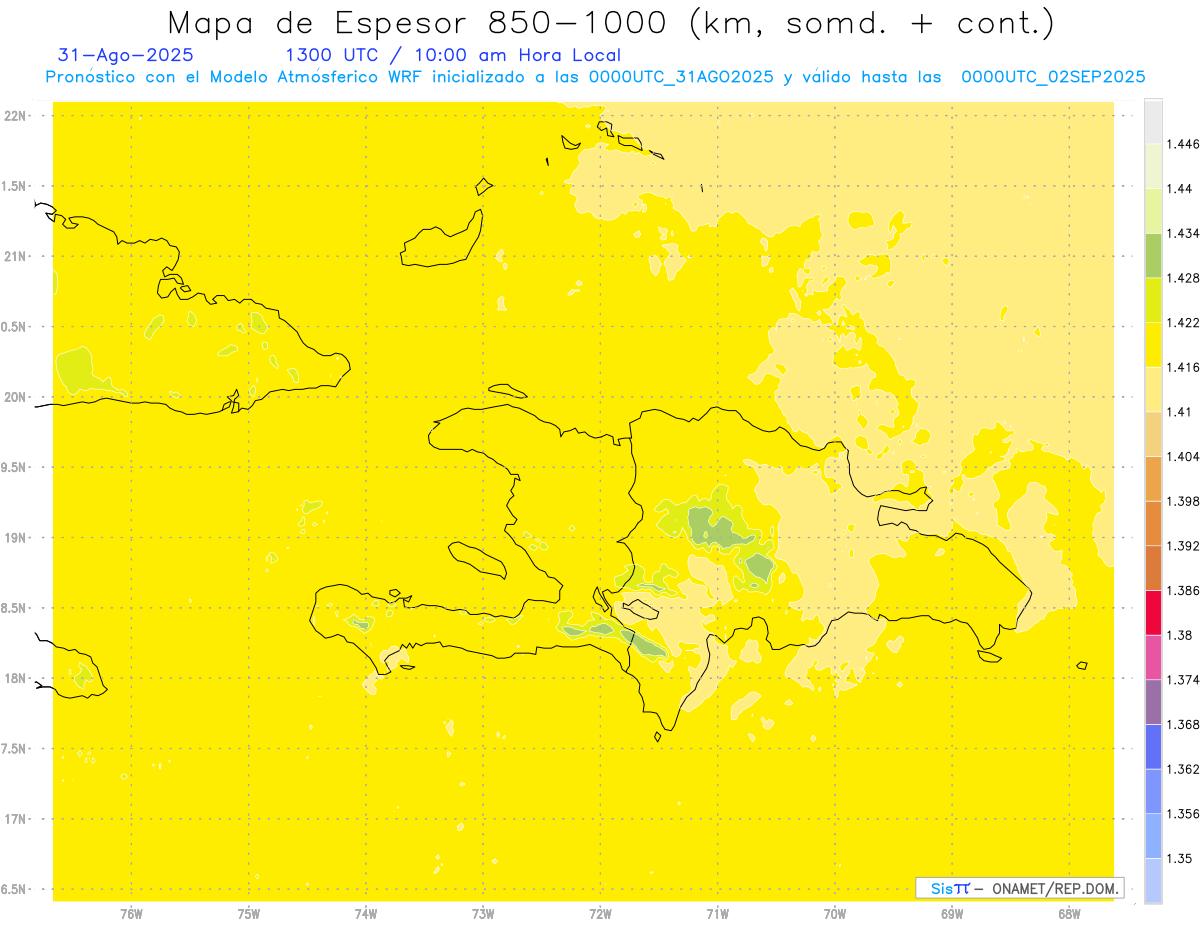The width and height of the screenshot is (1200, 927).
Task: Click the latitude label '19N'
Action: click(x=17, y=538)
